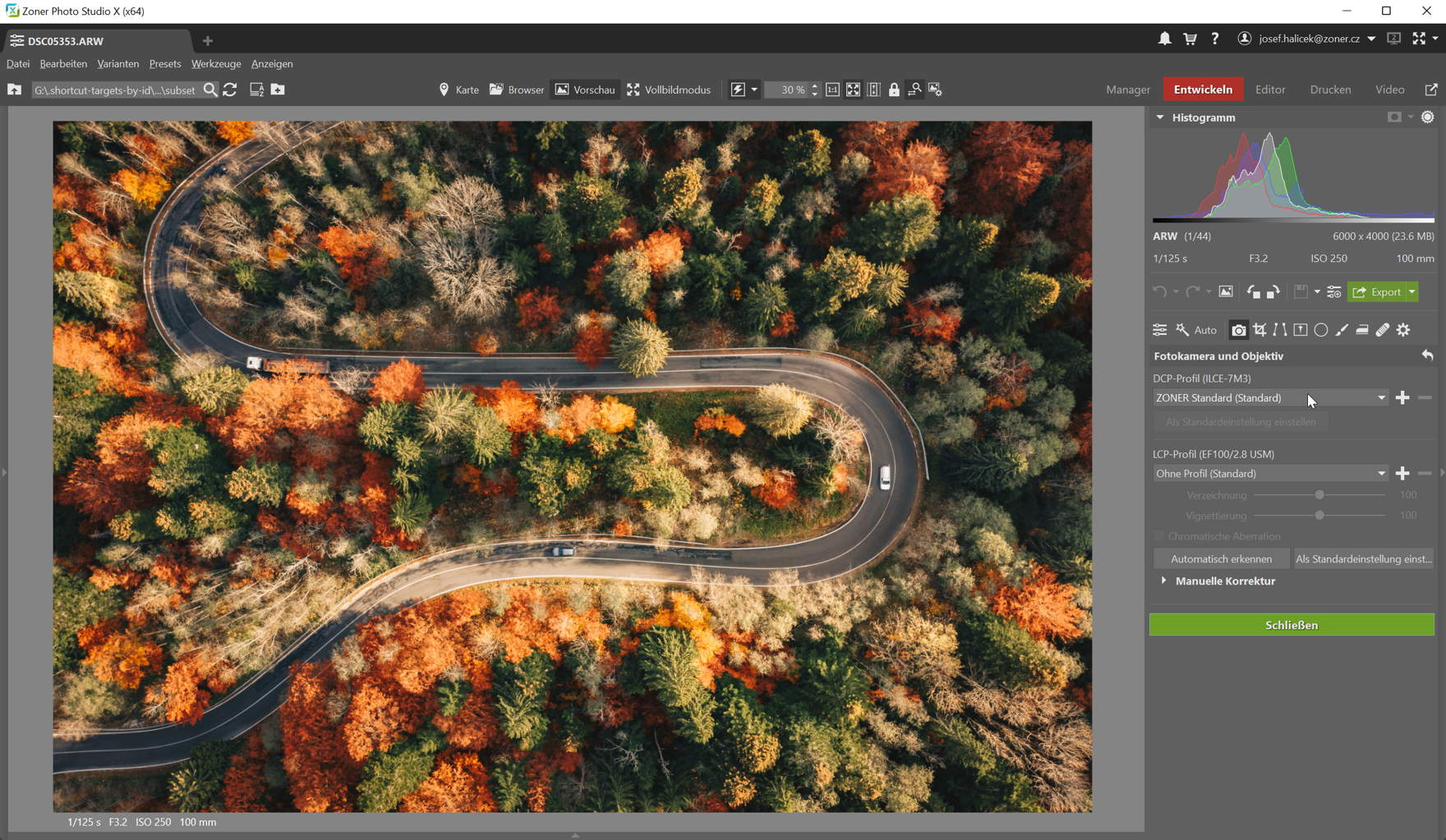
Task: Set zoom to 1:1 view
Action: pyautogui.click(x=833, y=90)
